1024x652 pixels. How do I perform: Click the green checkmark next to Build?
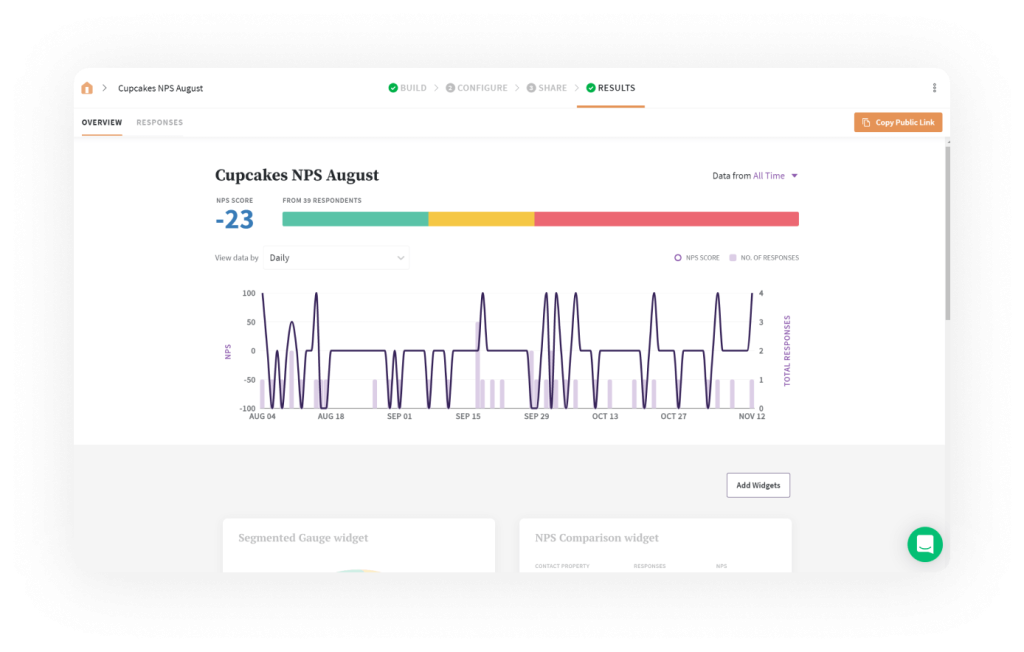coord(393,88)
